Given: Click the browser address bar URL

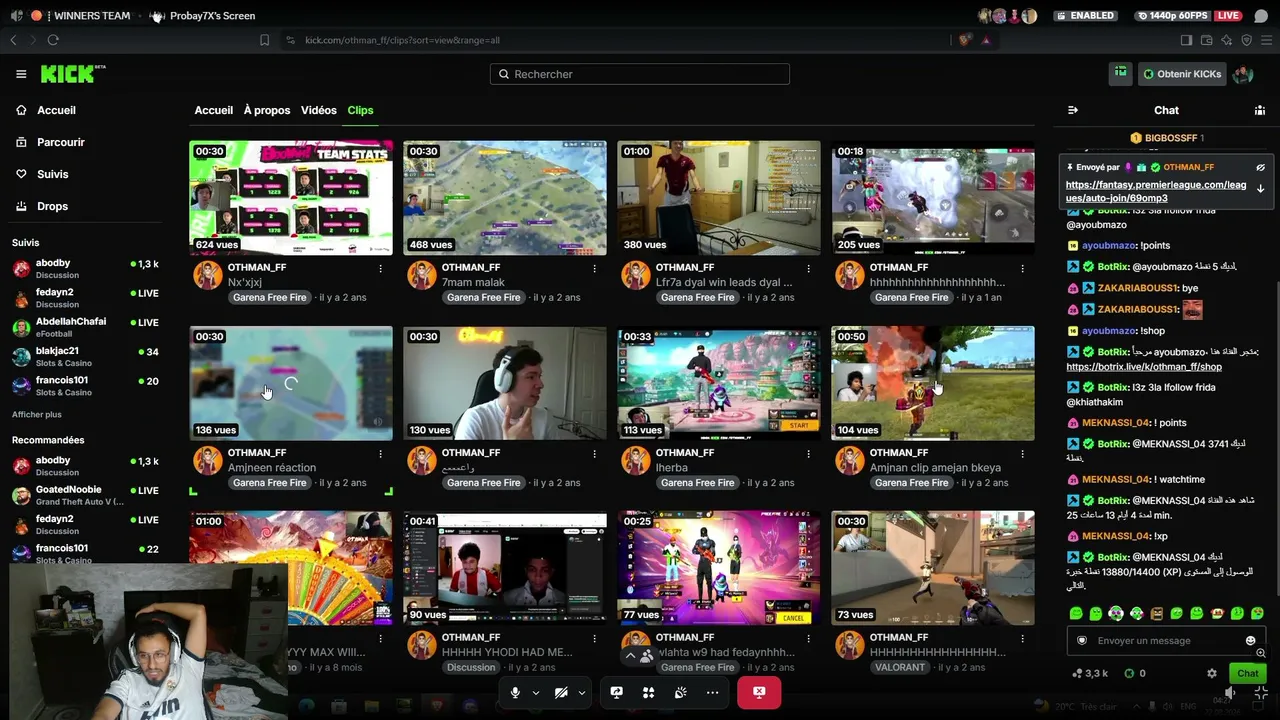Looking at the screenshot, I should click(x=402, y=40).
